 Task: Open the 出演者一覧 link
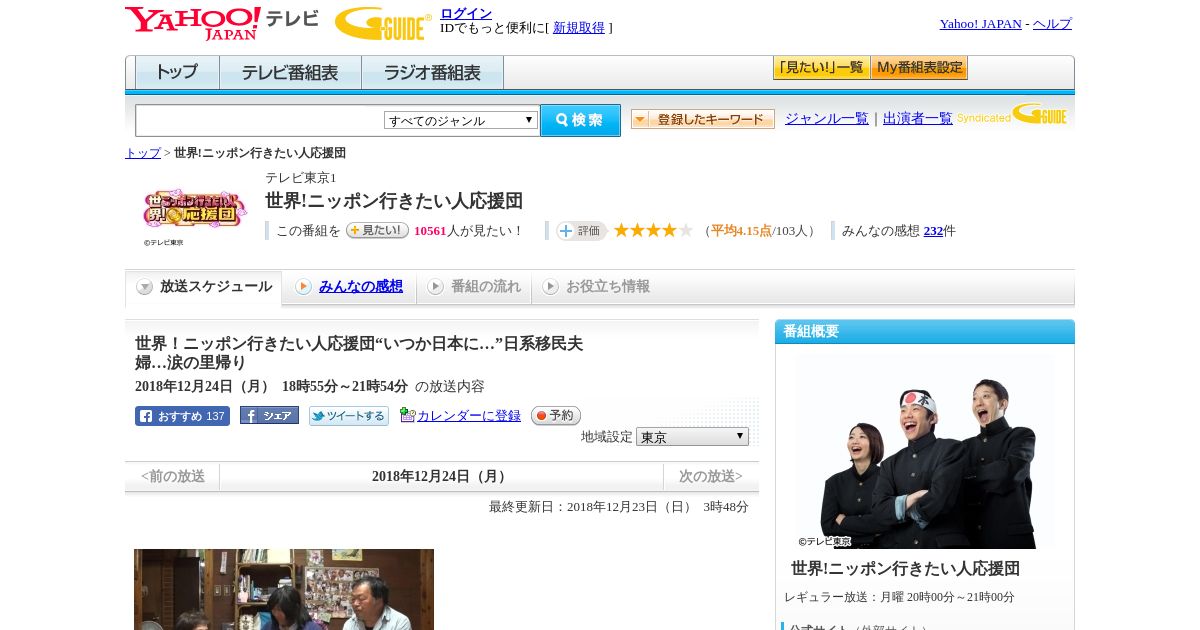pos(918,118)
